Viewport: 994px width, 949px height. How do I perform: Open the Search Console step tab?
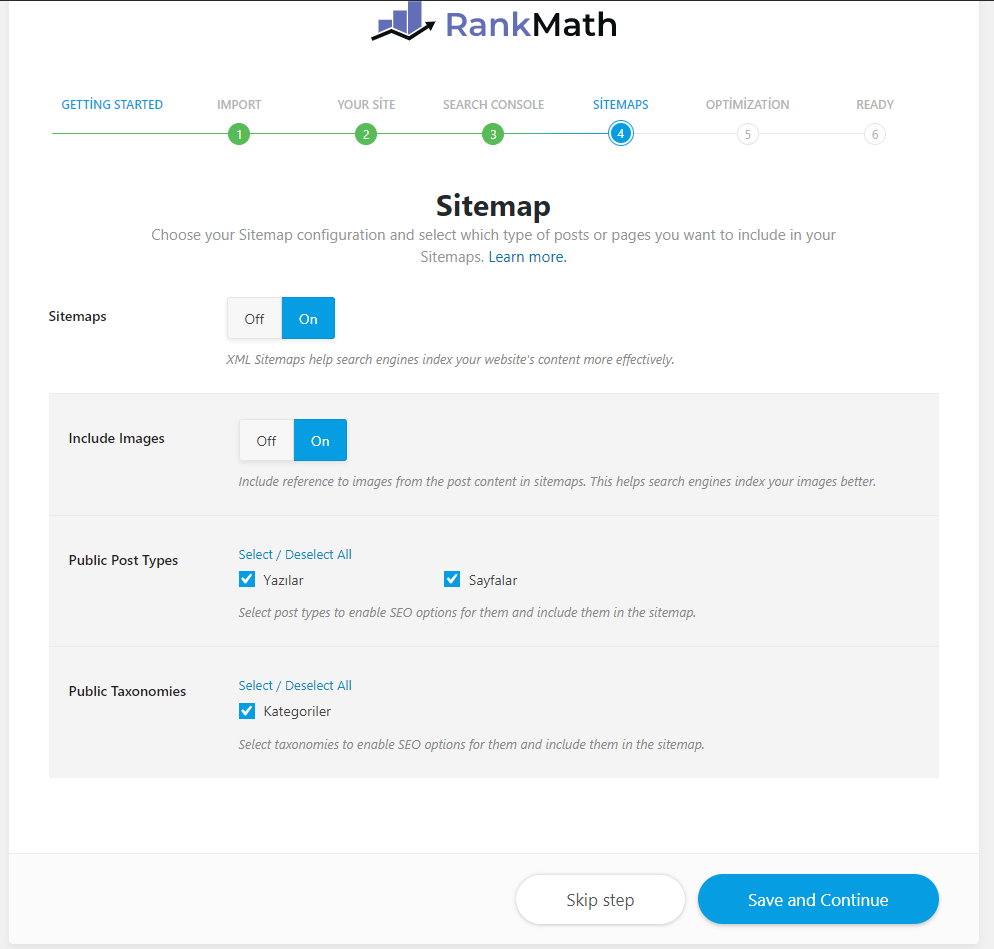493,104
